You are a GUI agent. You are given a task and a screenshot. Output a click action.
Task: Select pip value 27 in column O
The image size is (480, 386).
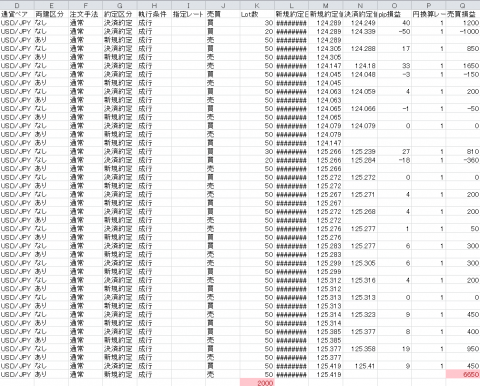(x=395, y=151)
